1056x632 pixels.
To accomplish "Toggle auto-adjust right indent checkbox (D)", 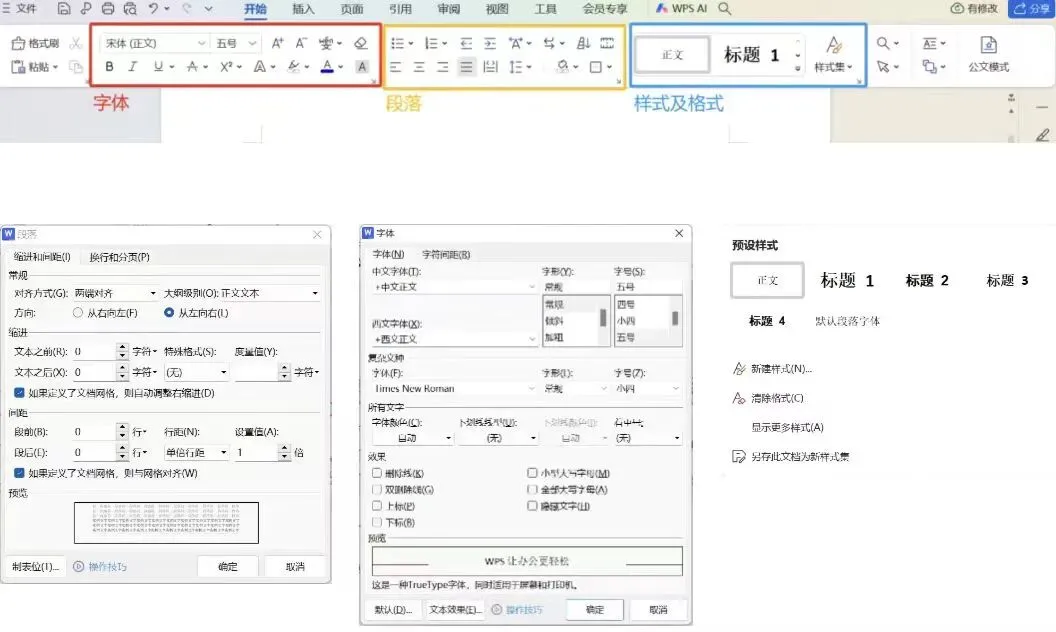I will point(19,393).
